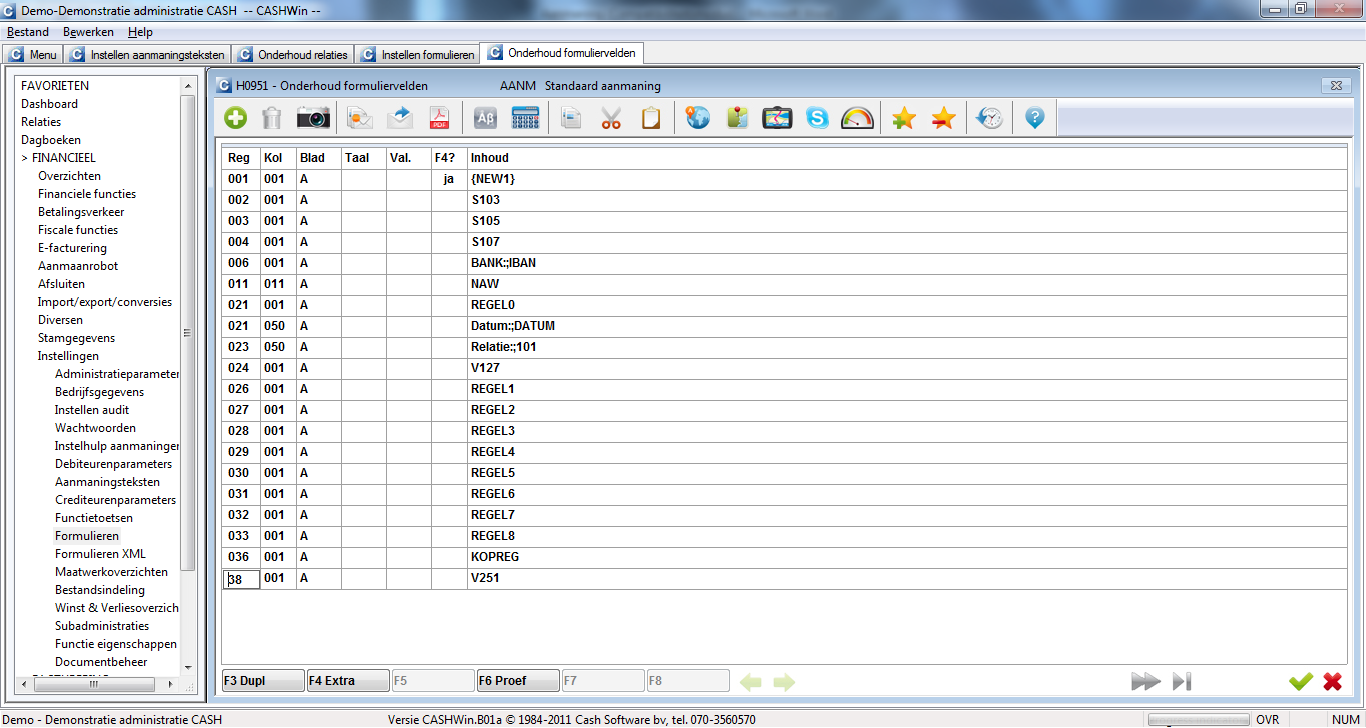
Task: Click the Aß text icon
Action: click(x=485, y=118)
